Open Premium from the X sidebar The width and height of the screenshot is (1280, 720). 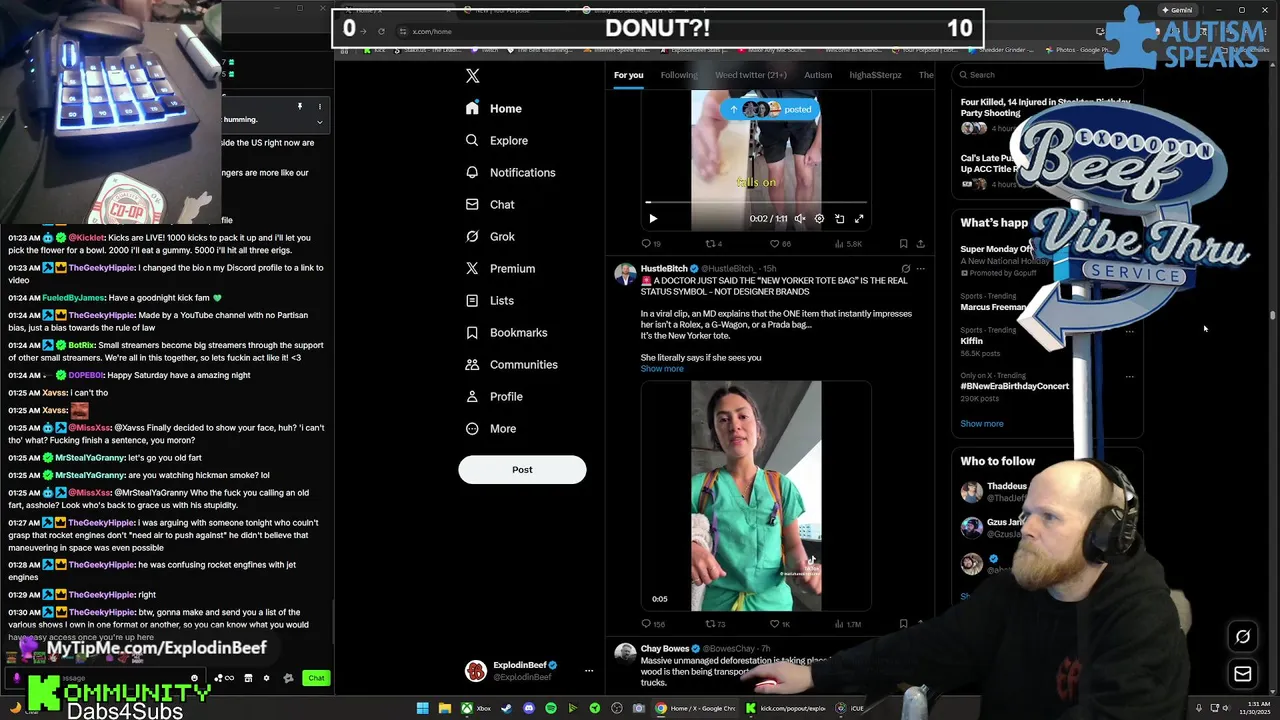click(x=500, y=268)
